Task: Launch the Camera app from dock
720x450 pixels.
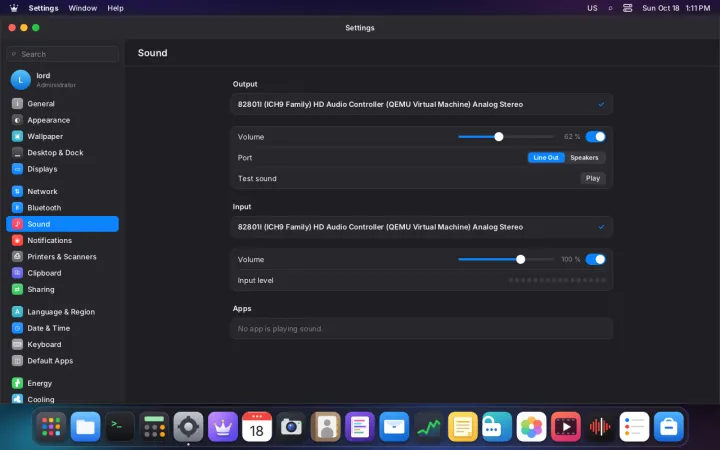Action: pos(291,427)
